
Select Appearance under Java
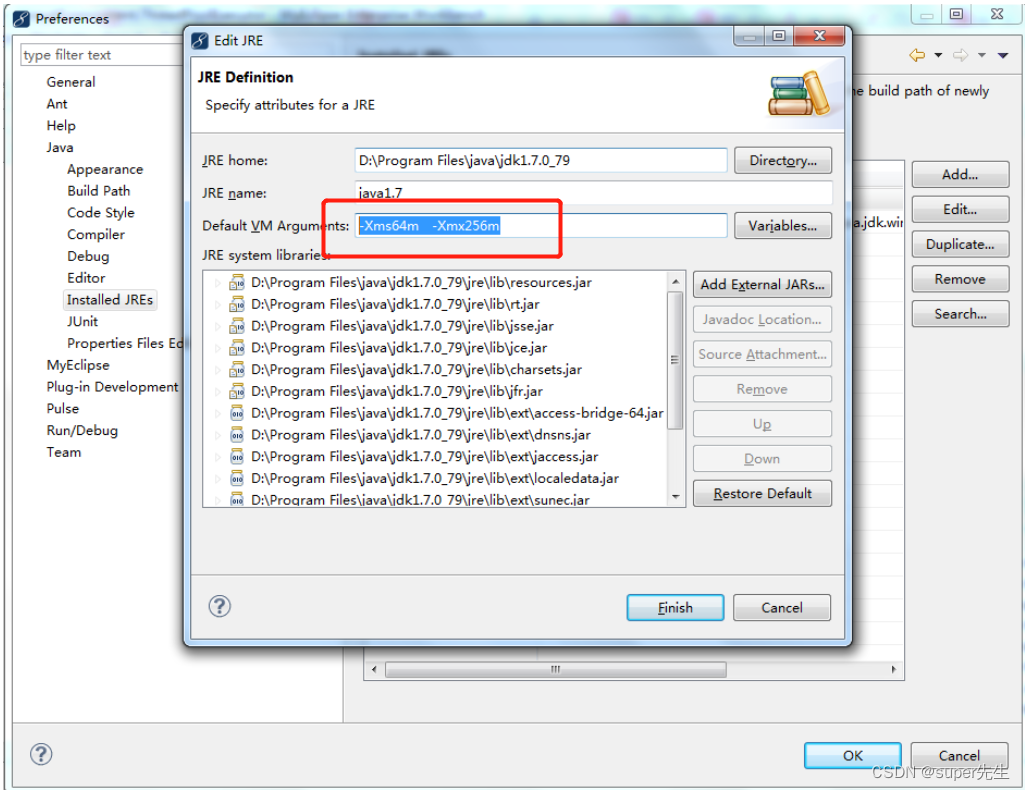pos(105,169)
